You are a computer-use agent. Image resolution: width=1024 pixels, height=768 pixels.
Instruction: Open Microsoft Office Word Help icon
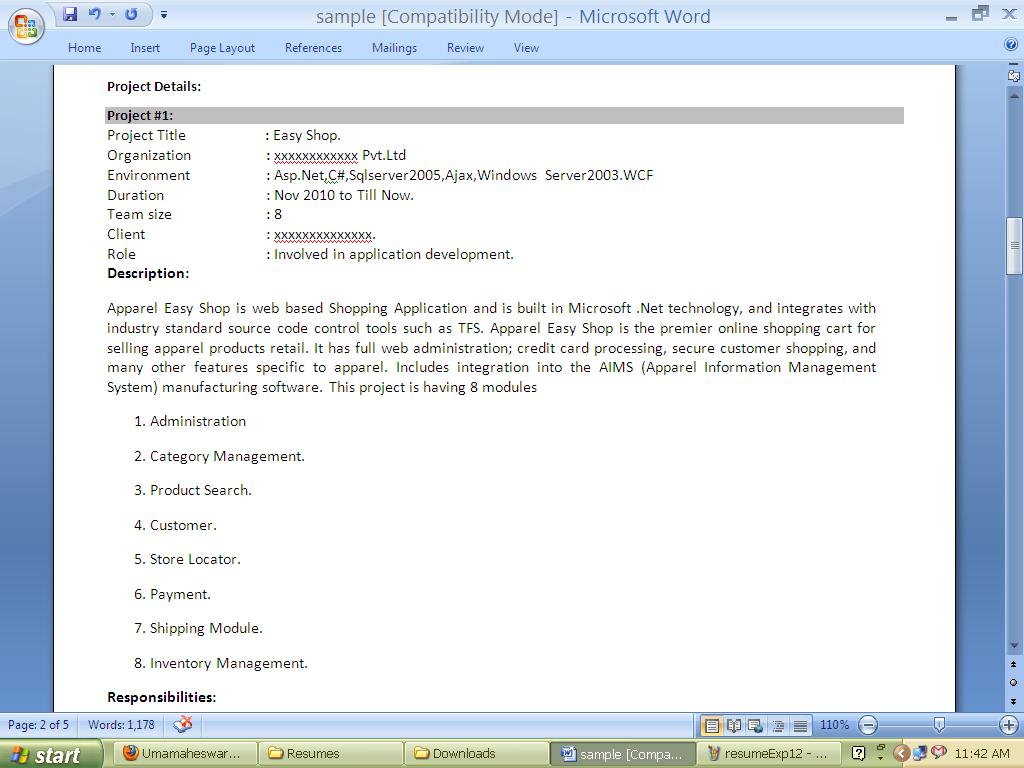coord(1010,44)
